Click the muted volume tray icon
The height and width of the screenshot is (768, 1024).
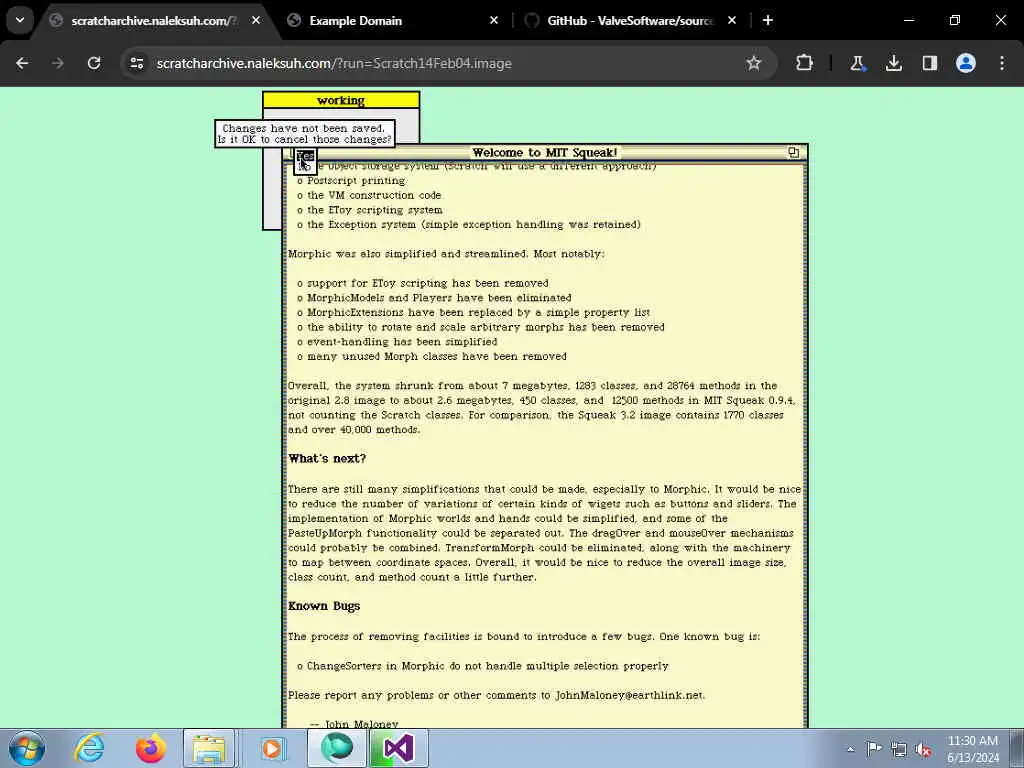click(x=923, y=749)
